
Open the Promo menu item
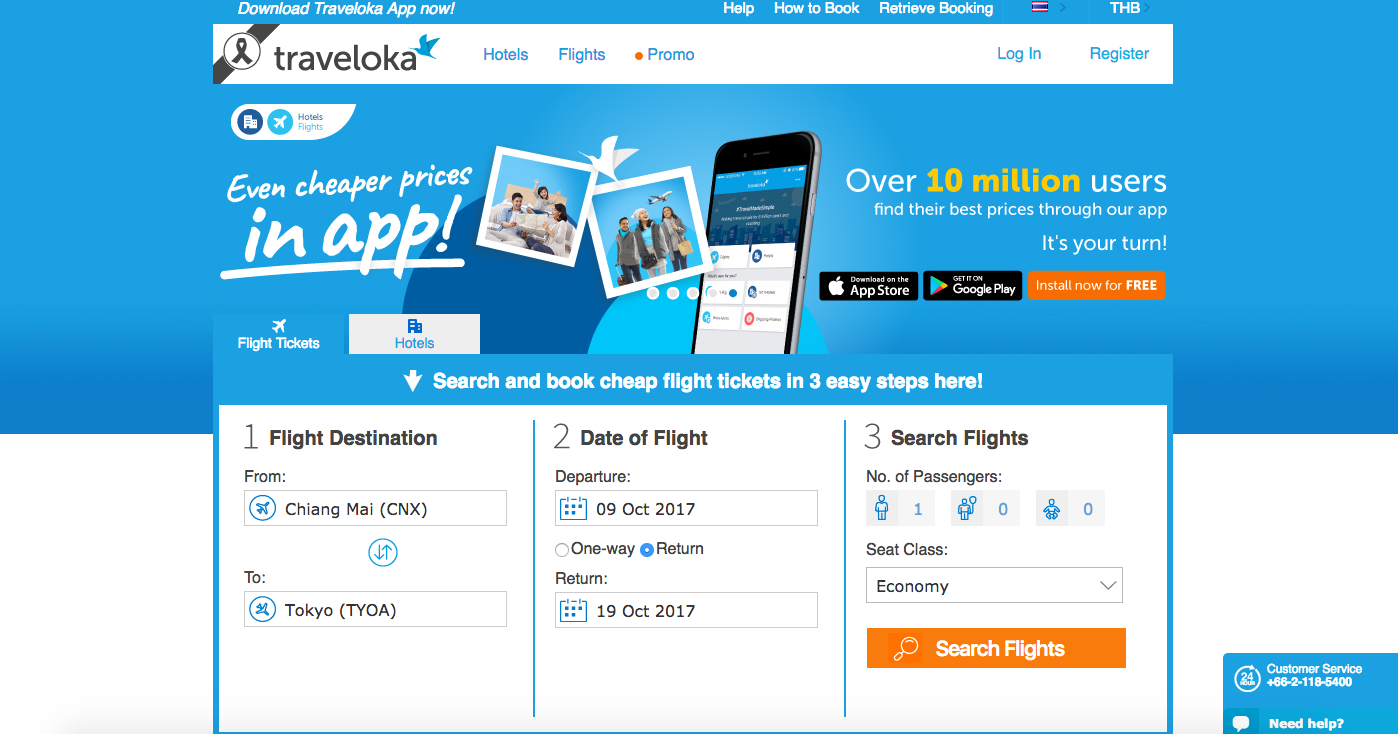click(x=665, y=55)
